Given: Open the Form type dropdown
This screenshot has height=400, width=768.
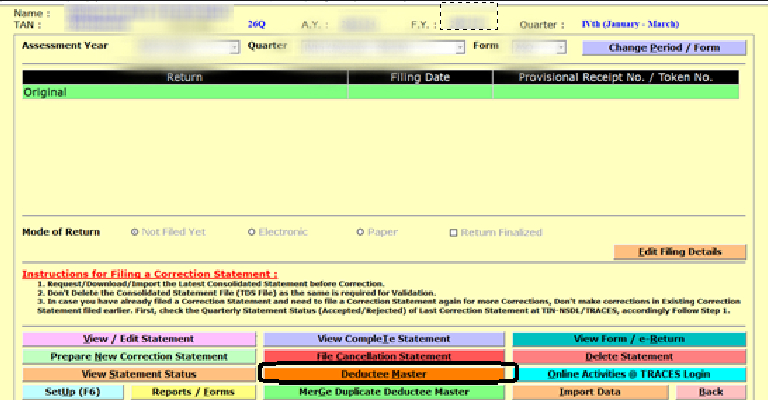Looking at the screenshot, I should (561, 47).
